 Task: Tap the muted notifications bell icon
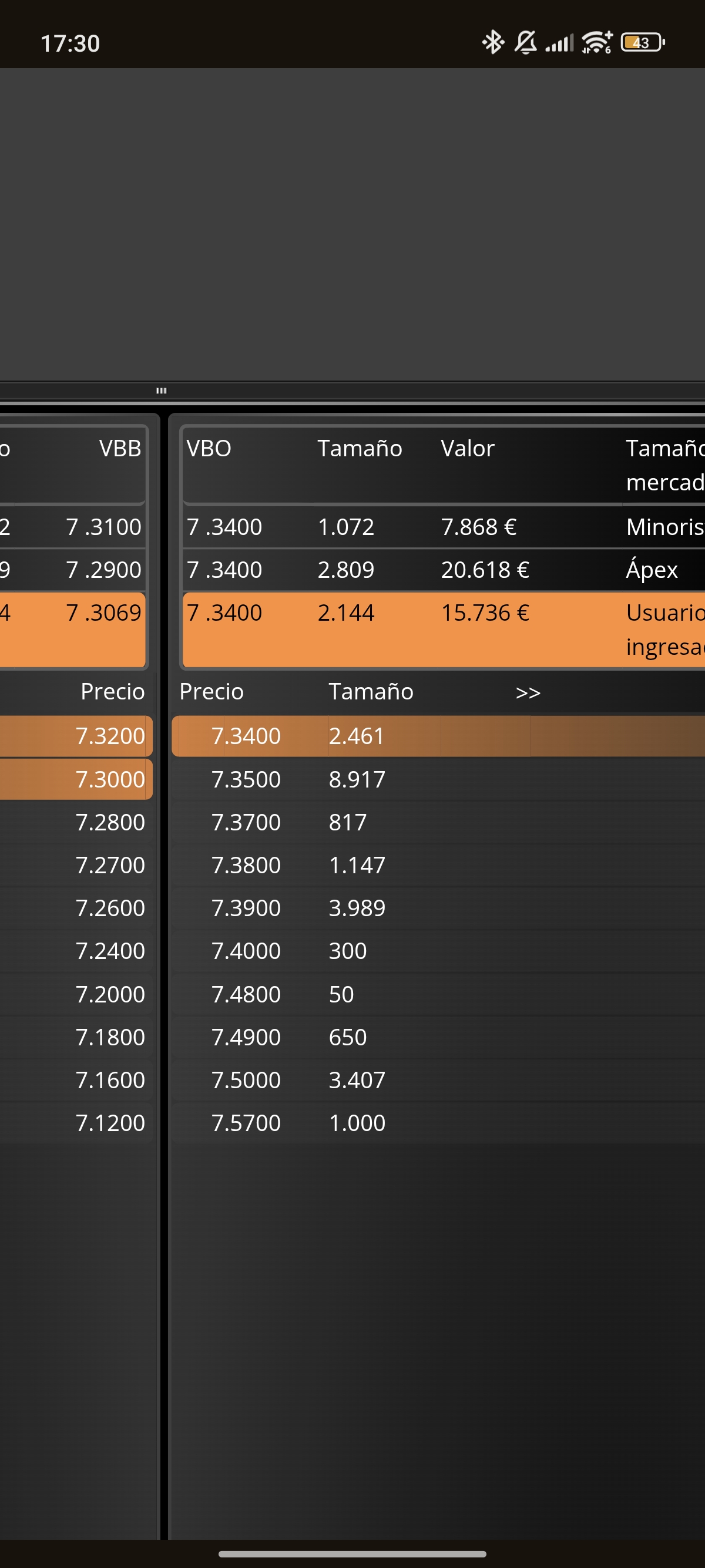coord(525,43)
